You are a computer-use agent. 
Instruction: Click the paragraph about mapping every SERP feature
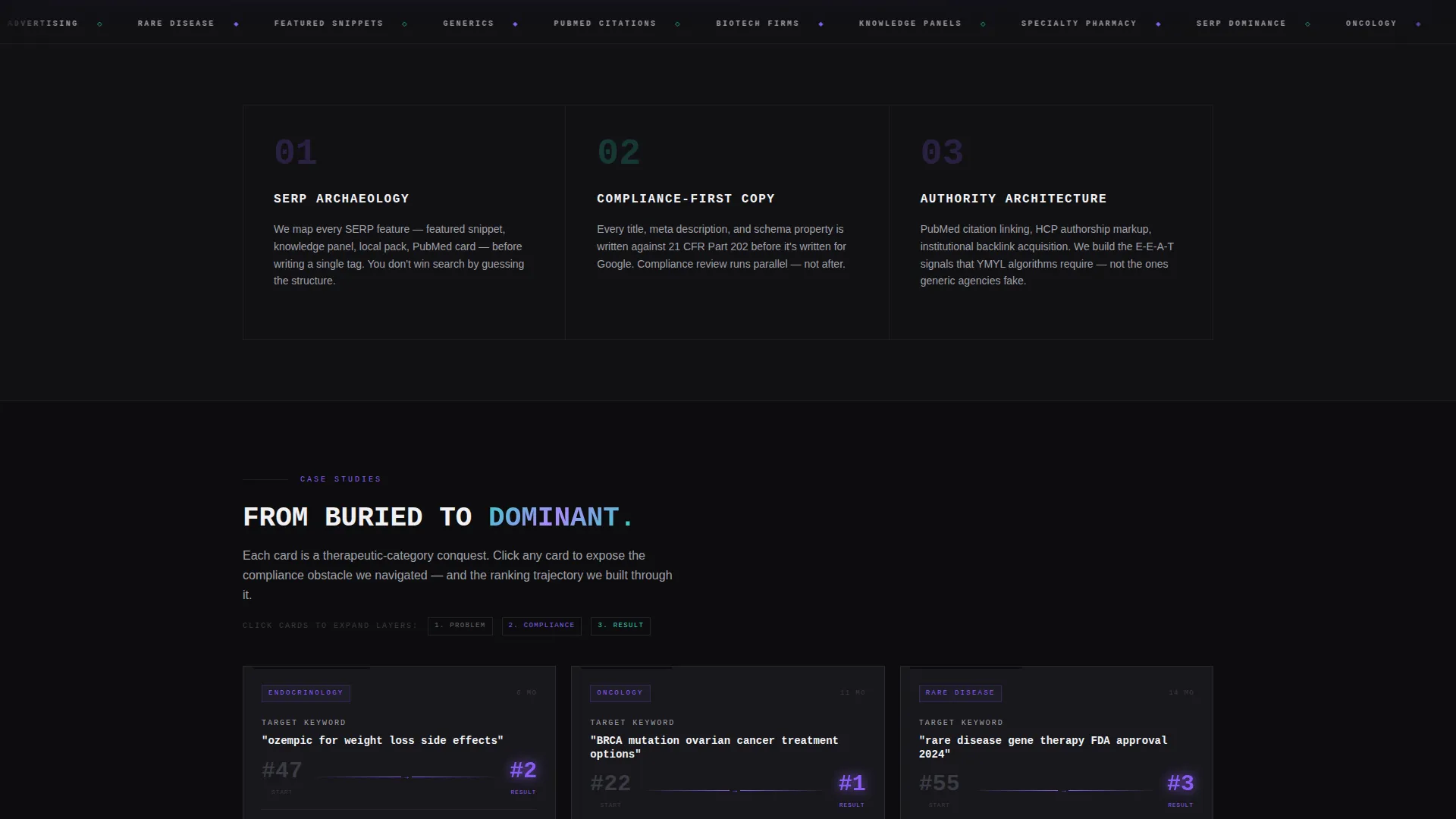399,255
